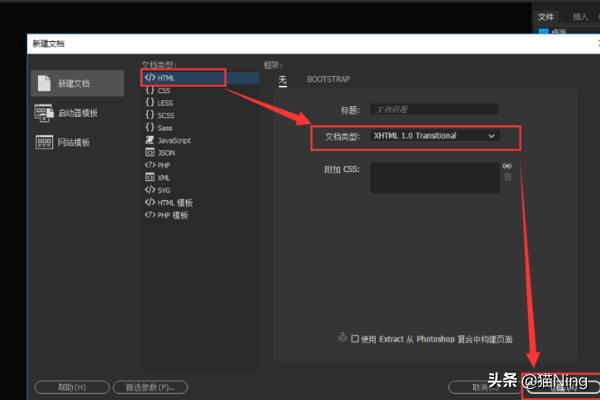Viewport: 600px width, 400px height.
Task: Choose LESS document type
Action: pyautogui.click(x=159, y=103)
